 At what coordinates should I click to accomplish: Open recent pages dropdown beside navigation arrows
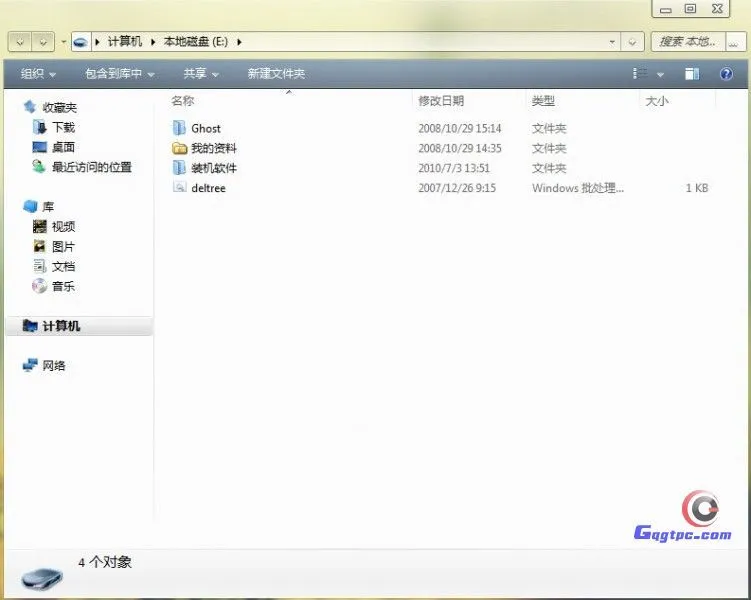63,42
